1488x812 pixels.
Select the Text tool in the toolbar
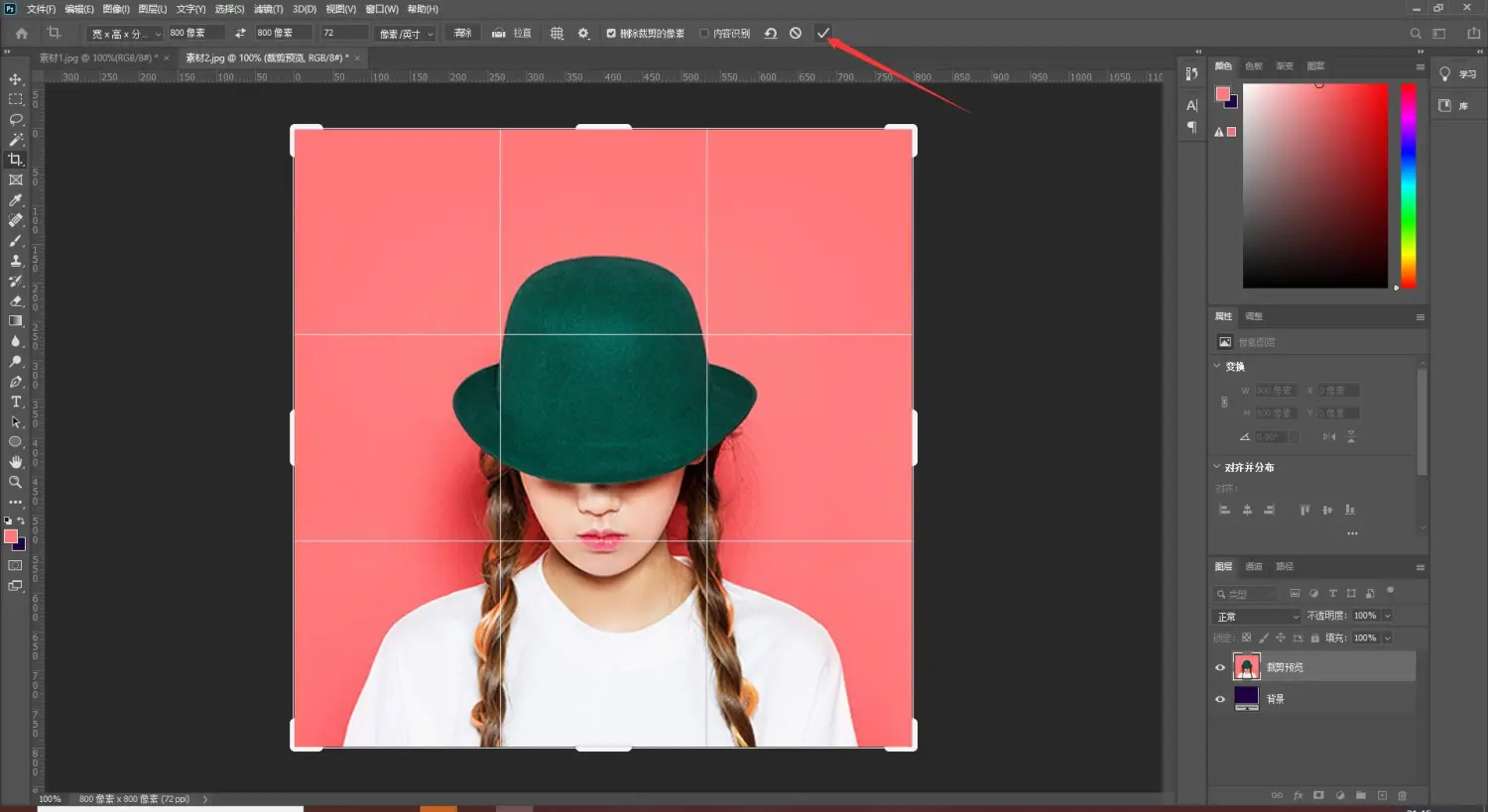coord(16,402)
